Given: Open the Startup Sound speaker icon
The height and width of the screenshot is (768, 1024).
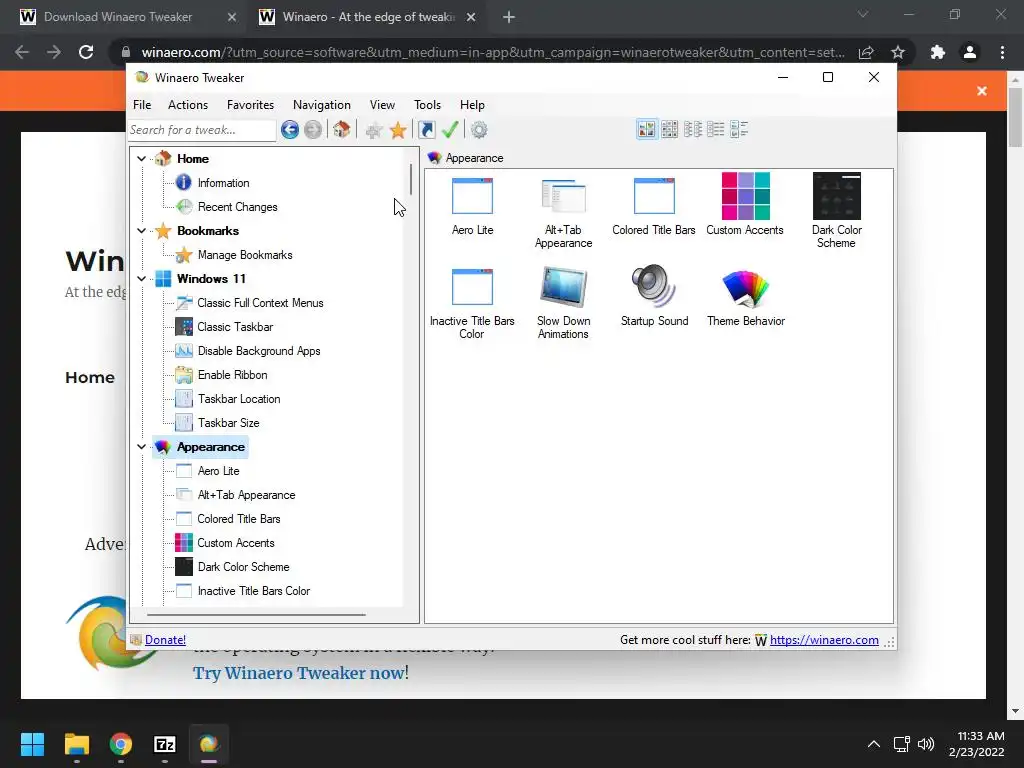Looking at the screenshot, I should click(654, 286).
